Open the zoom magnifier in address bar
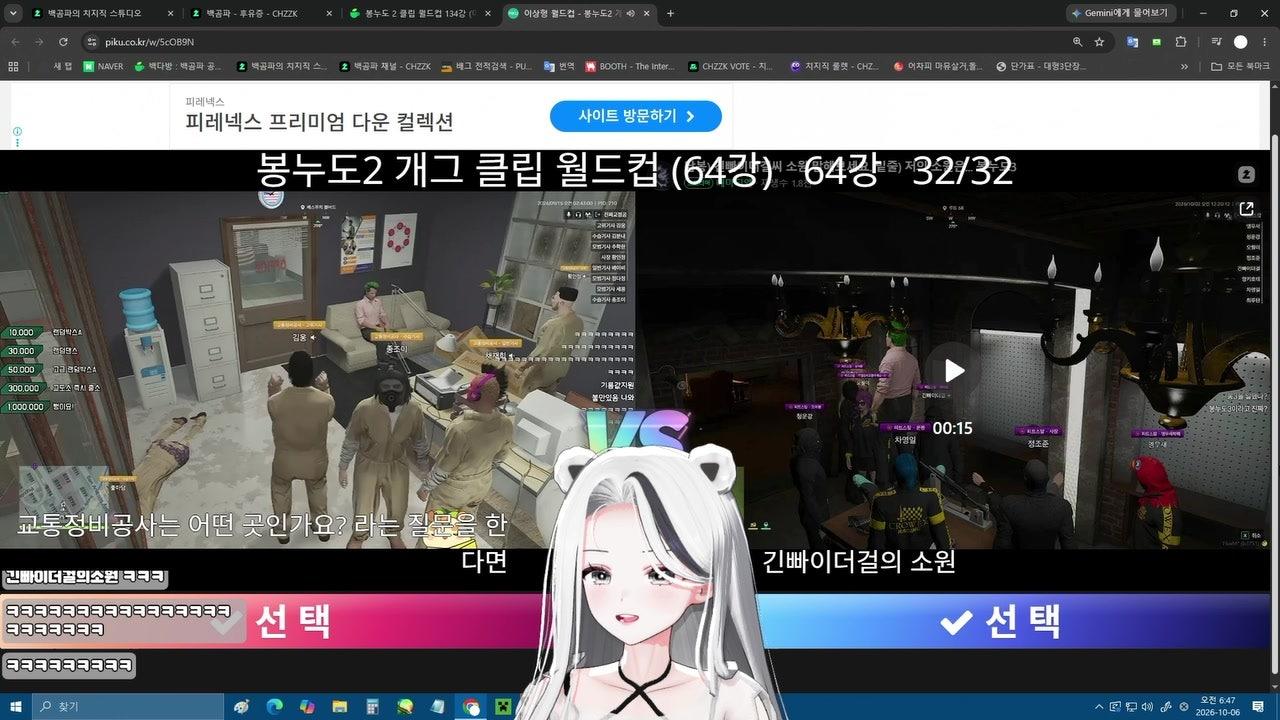 [1077, 42]
